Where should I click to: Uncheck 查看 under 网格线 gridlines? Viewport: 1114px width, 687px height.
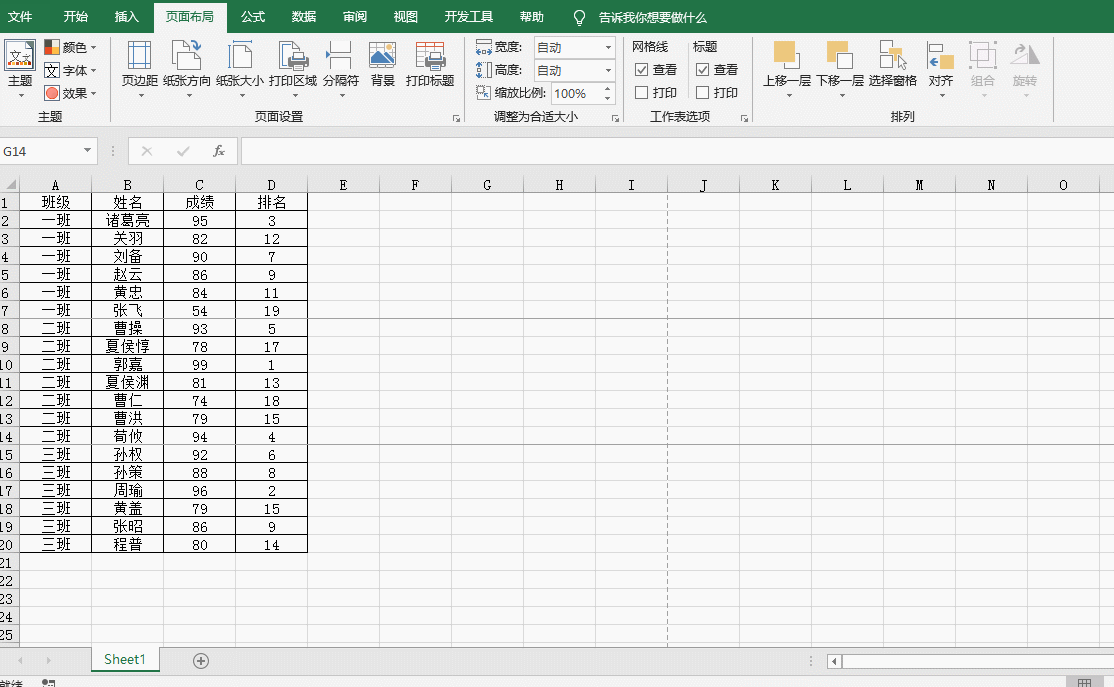tap(641, 70)
